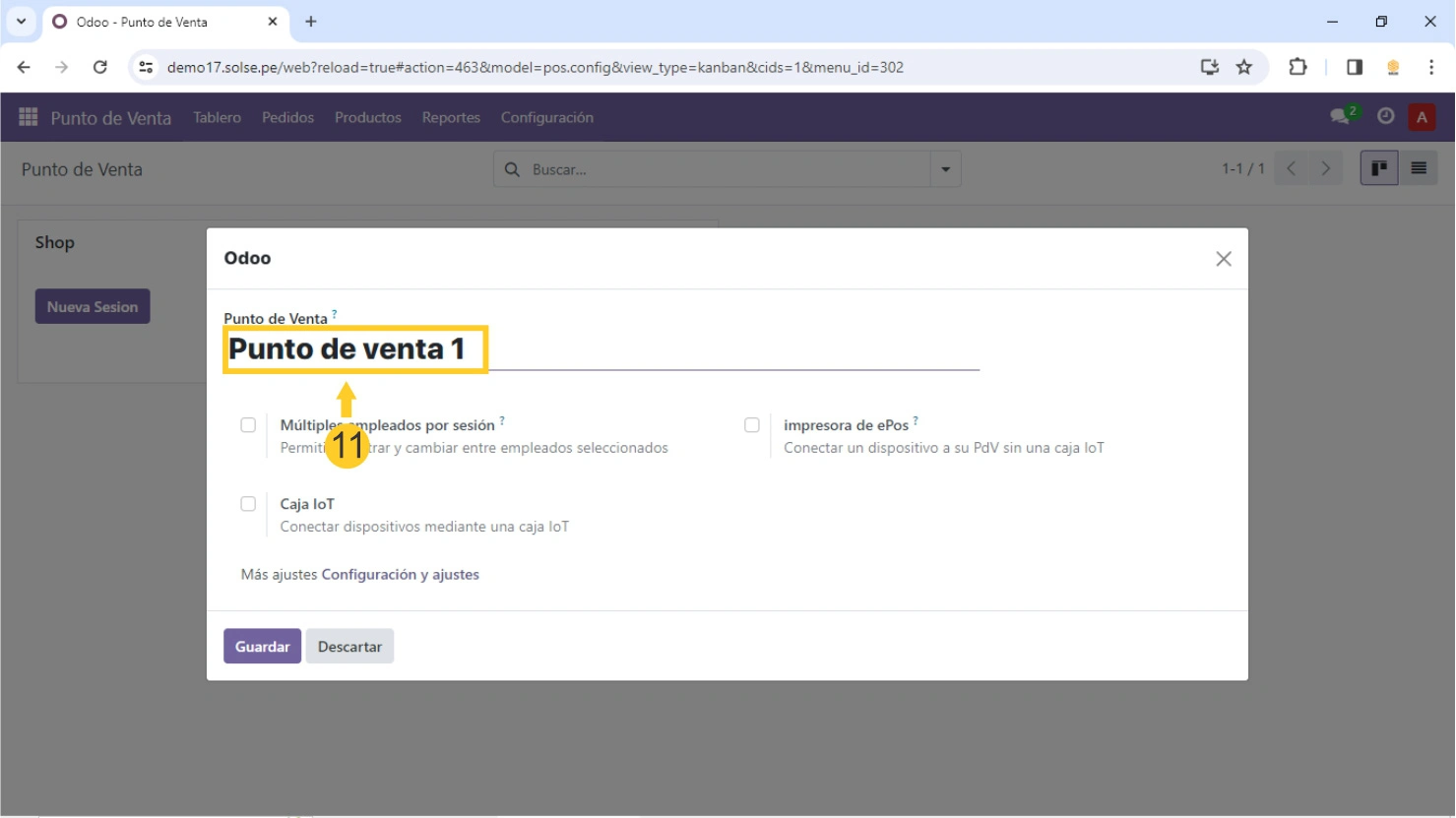1456x818 pixels.
Task: Click the Guardar button
Action: (x=262, y=647)
